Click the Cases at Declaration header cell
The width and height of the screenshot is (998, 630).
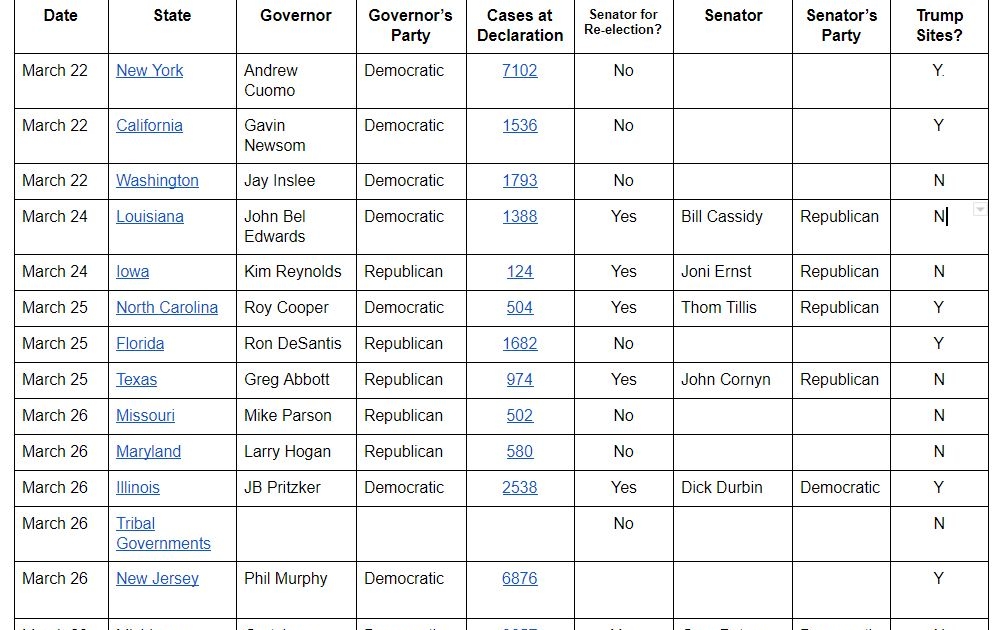[x=519, y=26]
